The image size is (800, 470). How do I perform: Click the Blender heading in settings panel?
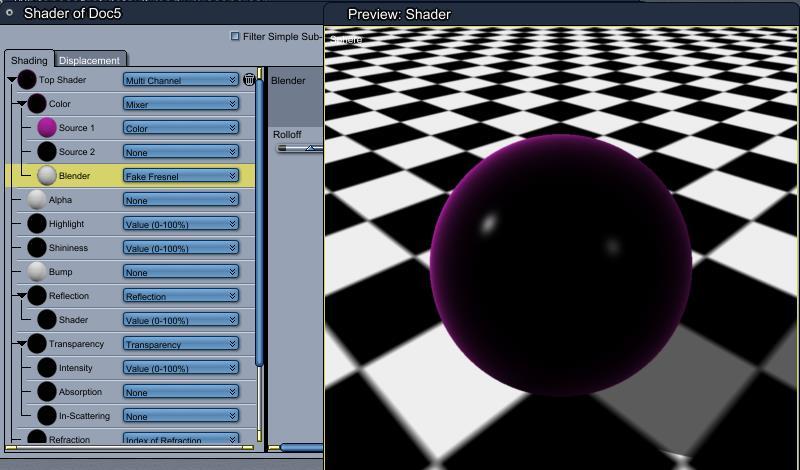[288, 81]
